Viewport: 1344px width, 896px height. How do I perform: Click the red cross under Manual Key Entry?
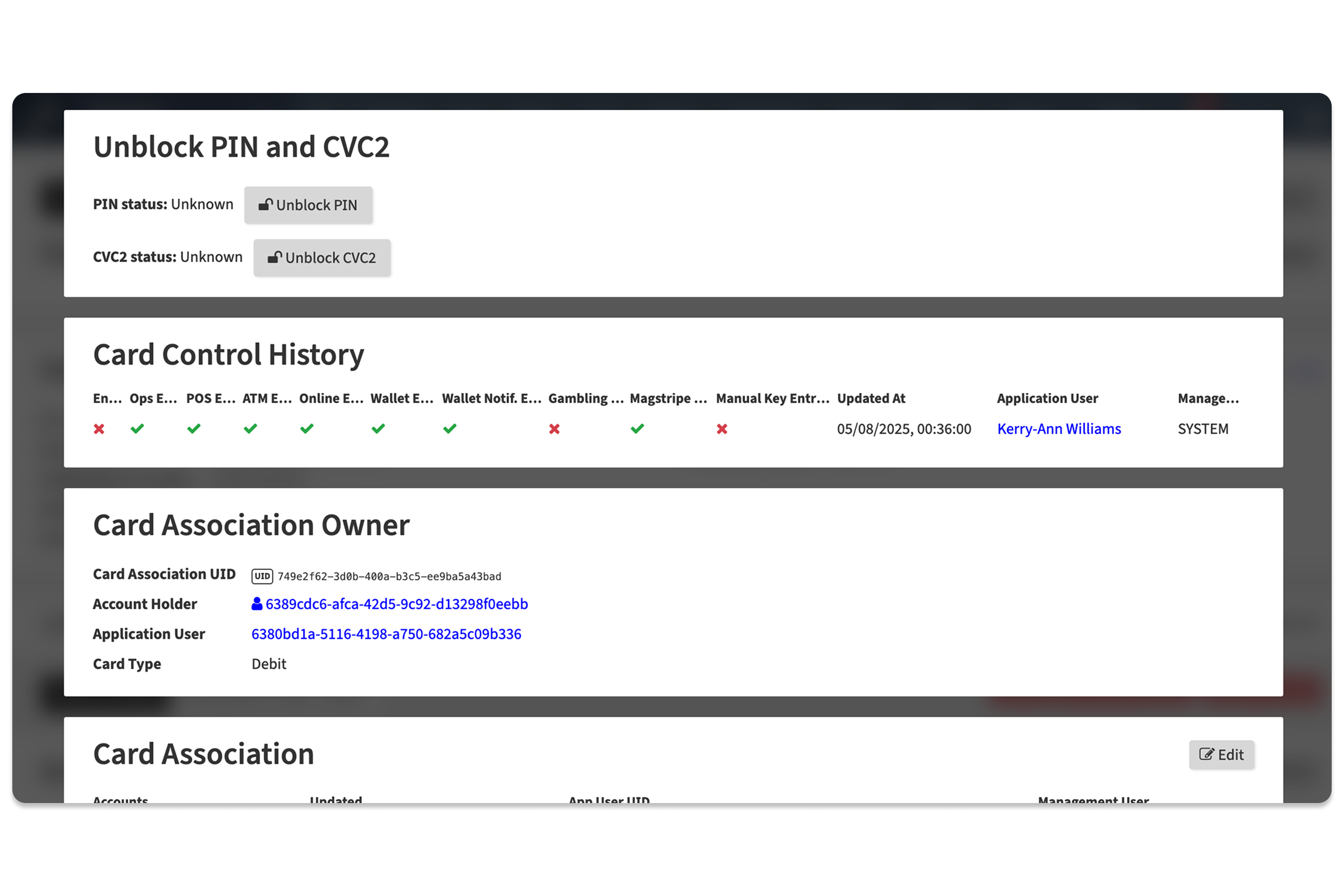click(x=722, y=429)
